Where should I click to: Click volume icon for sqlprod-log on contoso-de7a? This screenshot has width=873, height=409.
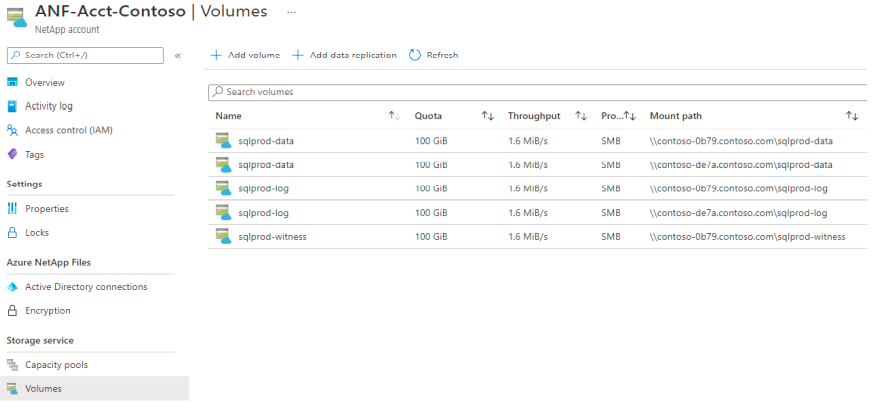(x=223, y=213)
